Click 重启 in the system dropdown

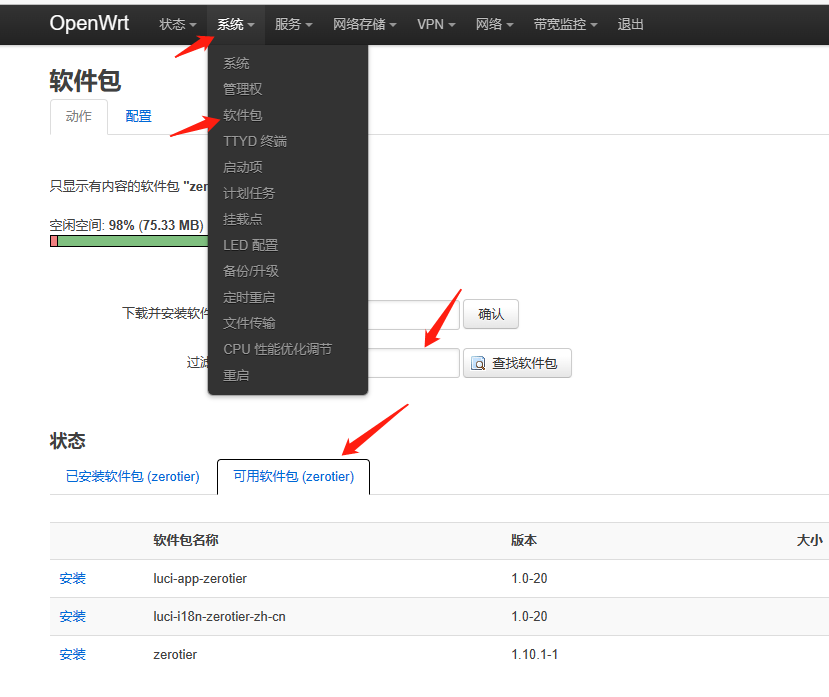[x=236, y=375]
